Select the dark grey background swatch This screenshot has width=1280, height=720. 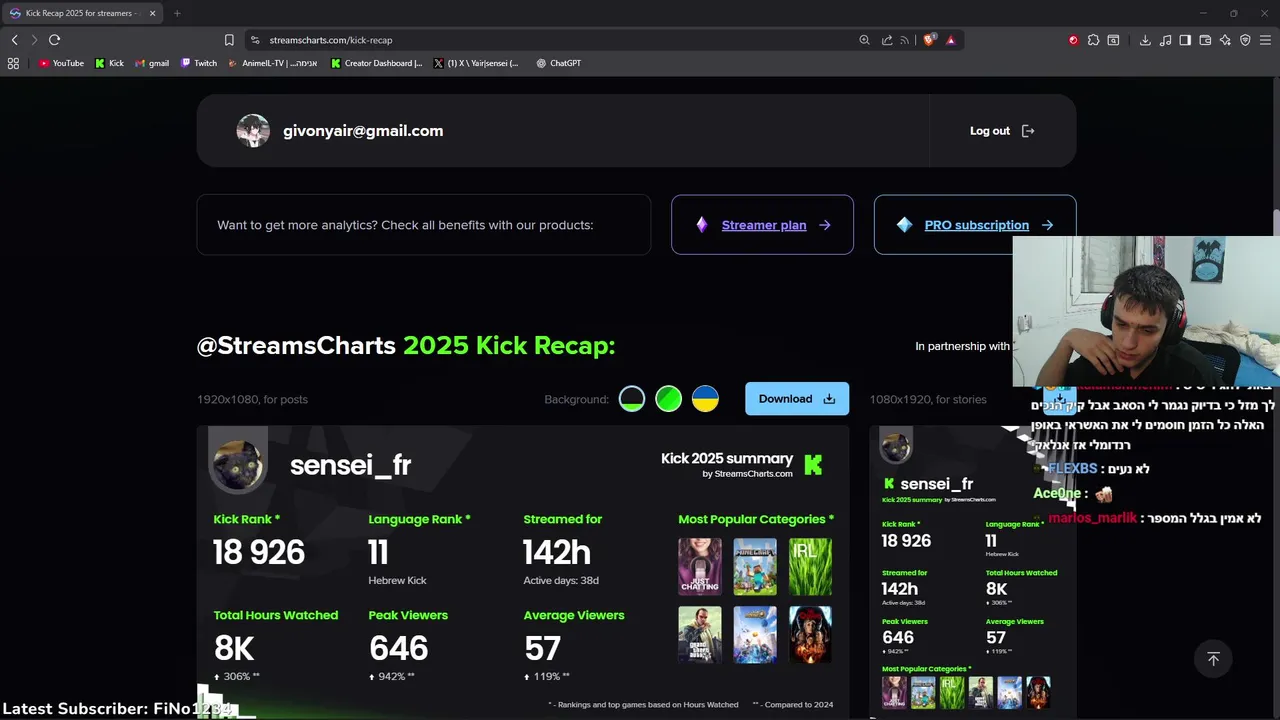coord(632,399)
